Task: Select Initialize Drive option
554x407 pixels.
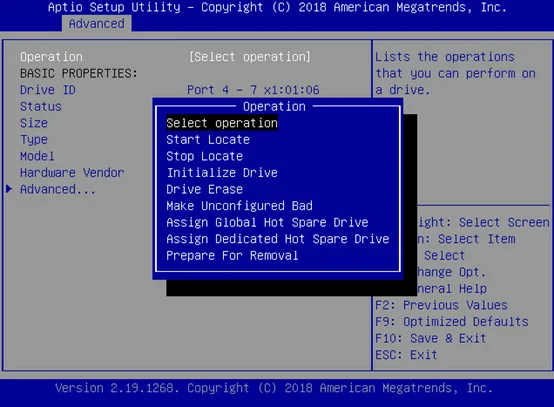Action: [222, 173]
